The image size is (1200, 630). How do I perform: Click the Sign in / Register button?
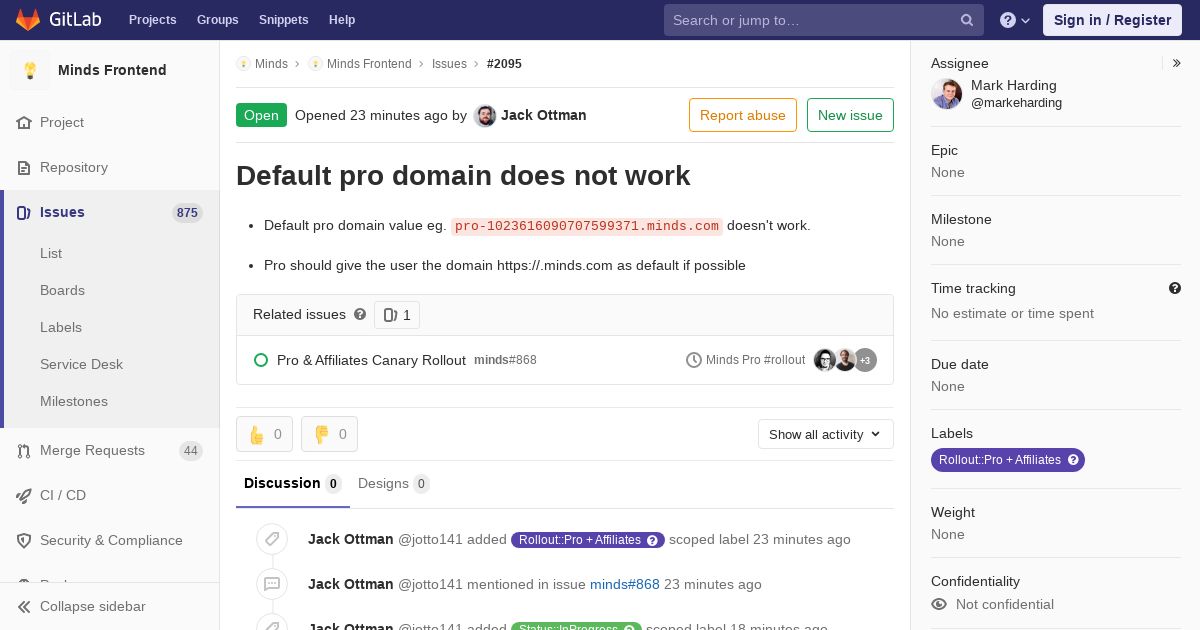tap(1112, 20)
